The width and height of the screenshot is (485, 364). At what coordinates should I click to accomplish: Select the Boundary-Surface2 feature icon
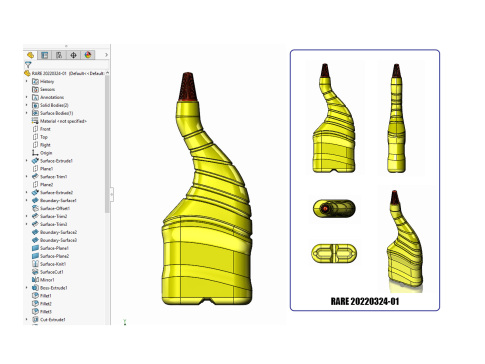[x=35, y=232]
